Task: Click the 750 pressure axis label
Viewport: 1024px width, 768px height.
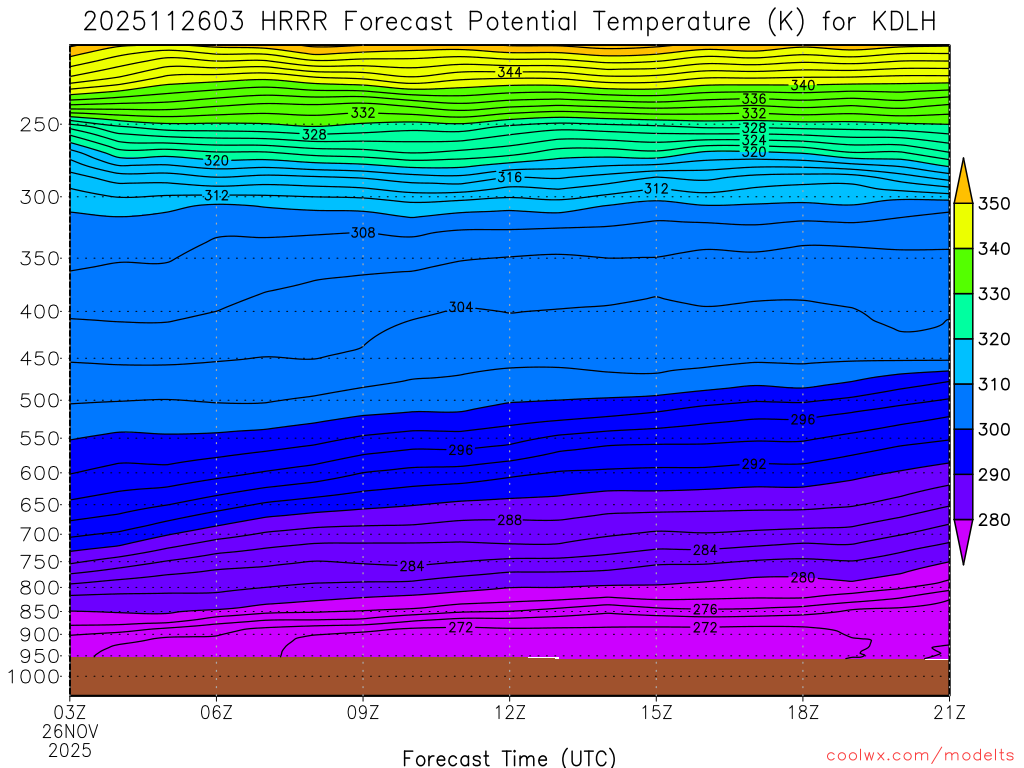Action: pos(40,562)
